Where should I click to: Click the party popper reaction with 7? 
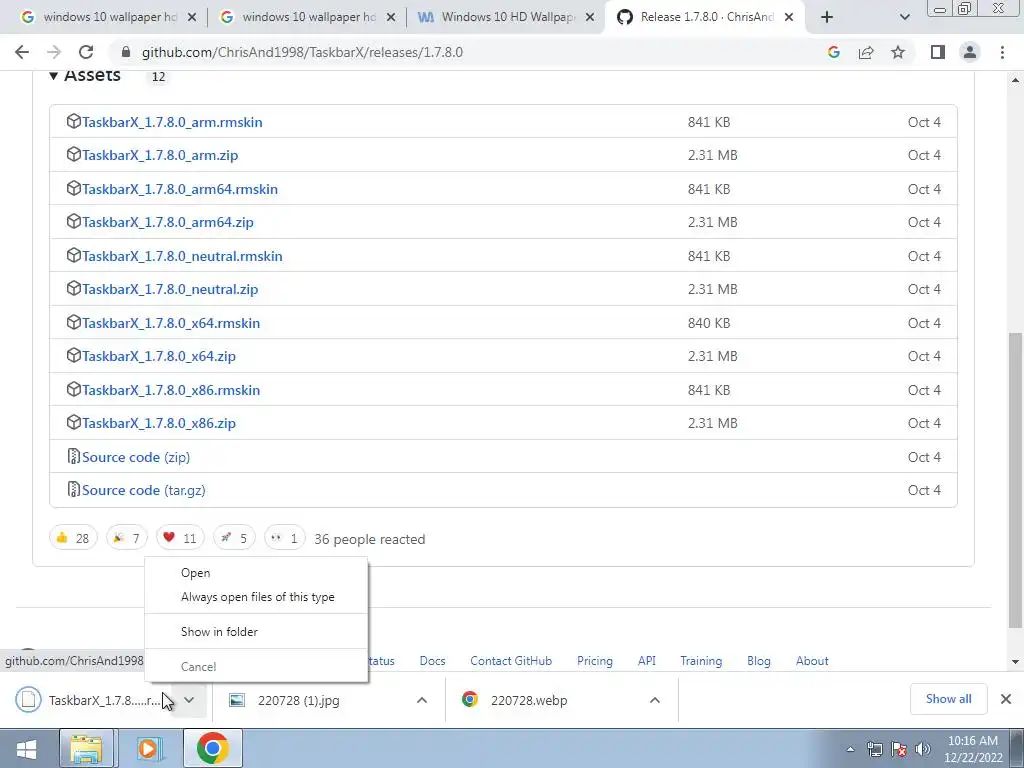point(127,538)
